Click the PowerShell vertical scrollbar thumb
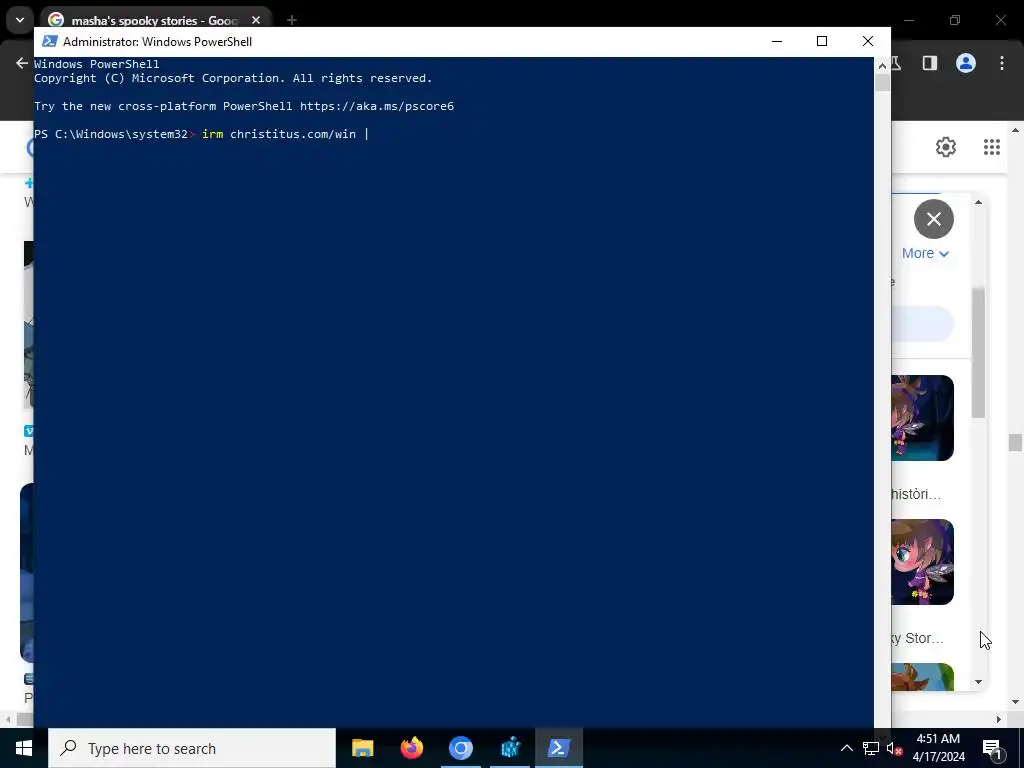Viewport: 1024px width, 768px height. 882,83
